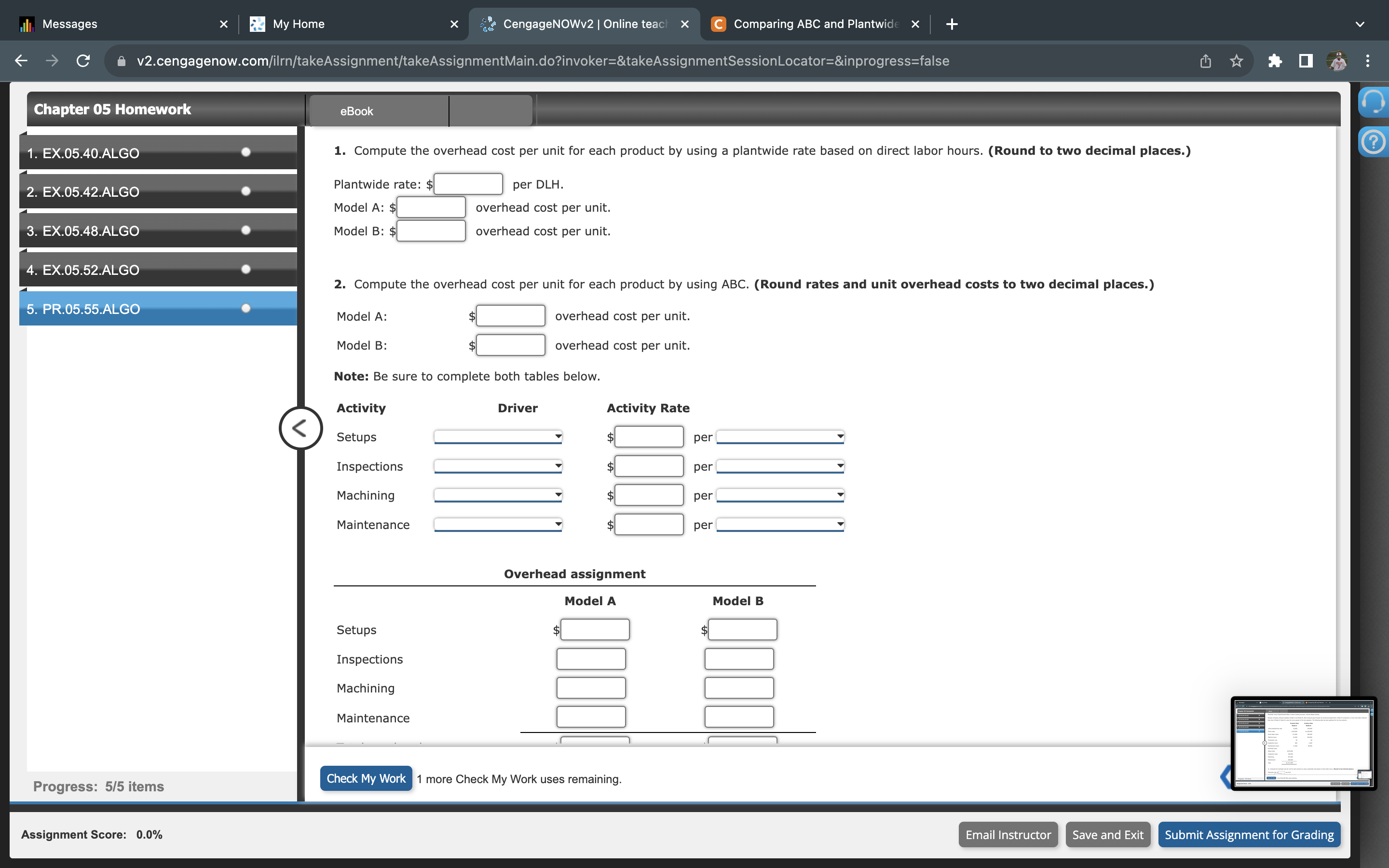Viewport: 1389px width, 868px height.
Task: Open the Chrome three-dot menu
Action: [x=1368, y=61]
